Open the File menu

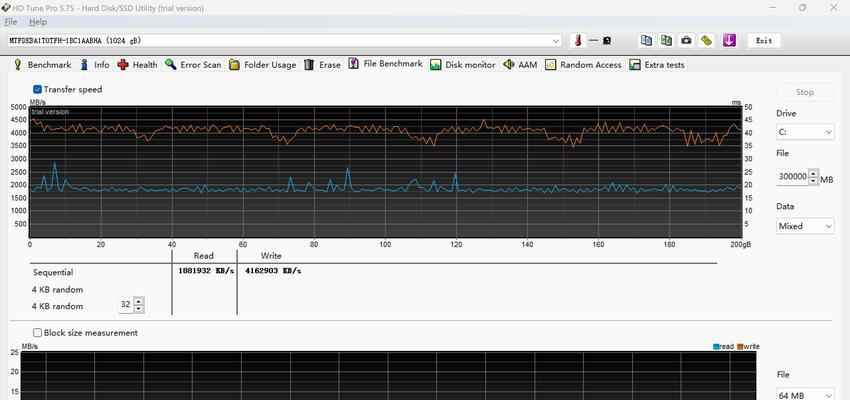click(11, 22)
